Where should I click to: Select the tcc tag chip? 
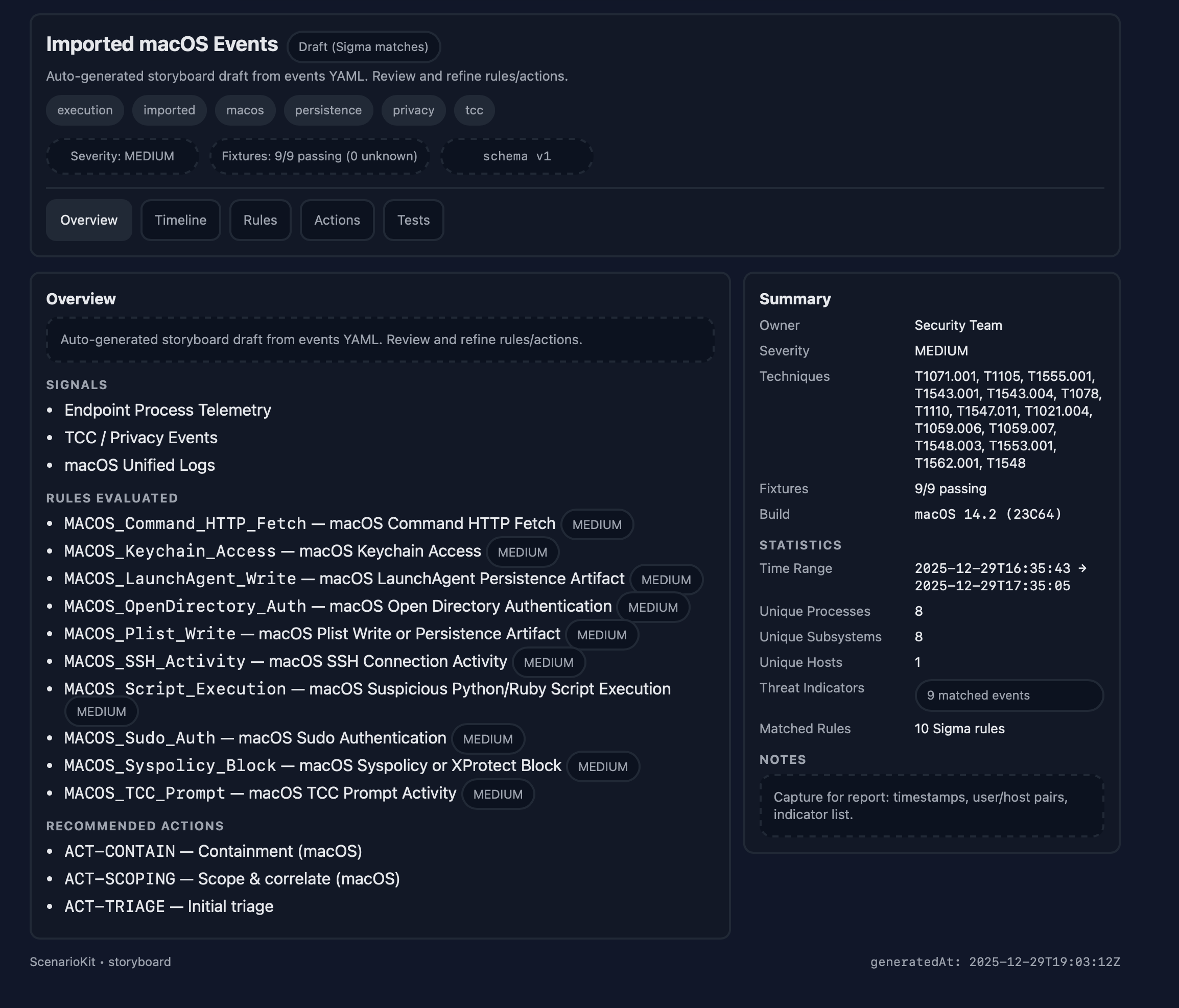[474, 110]
